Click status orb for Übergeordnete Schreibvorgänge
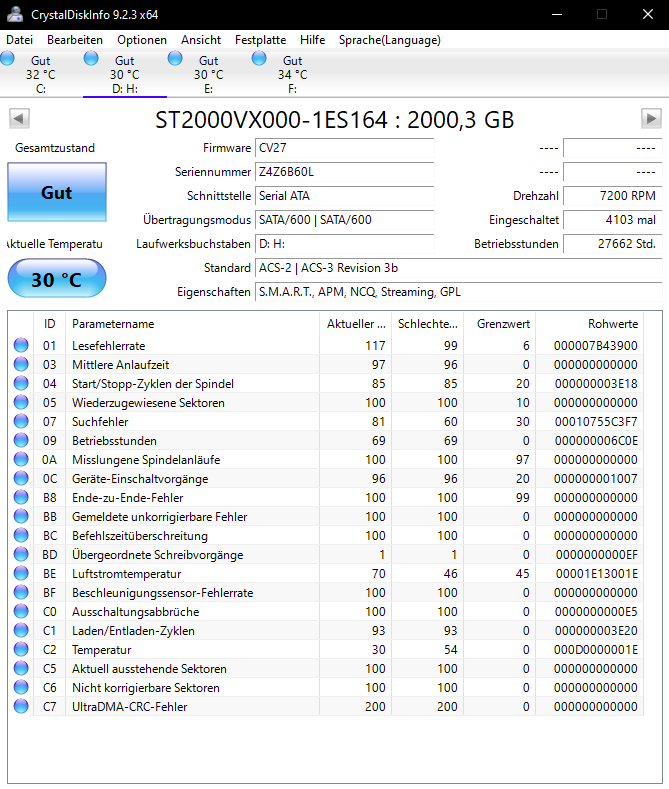Image resolution: width=669 pixels, height=789 pixels. pyautogui.click(x=21, y=555)
